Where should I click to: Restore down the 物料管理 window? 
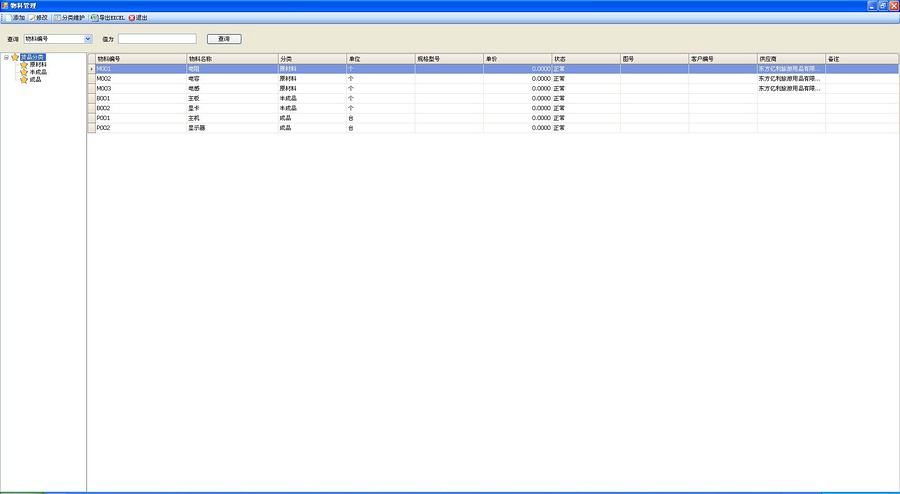(883, 6)
